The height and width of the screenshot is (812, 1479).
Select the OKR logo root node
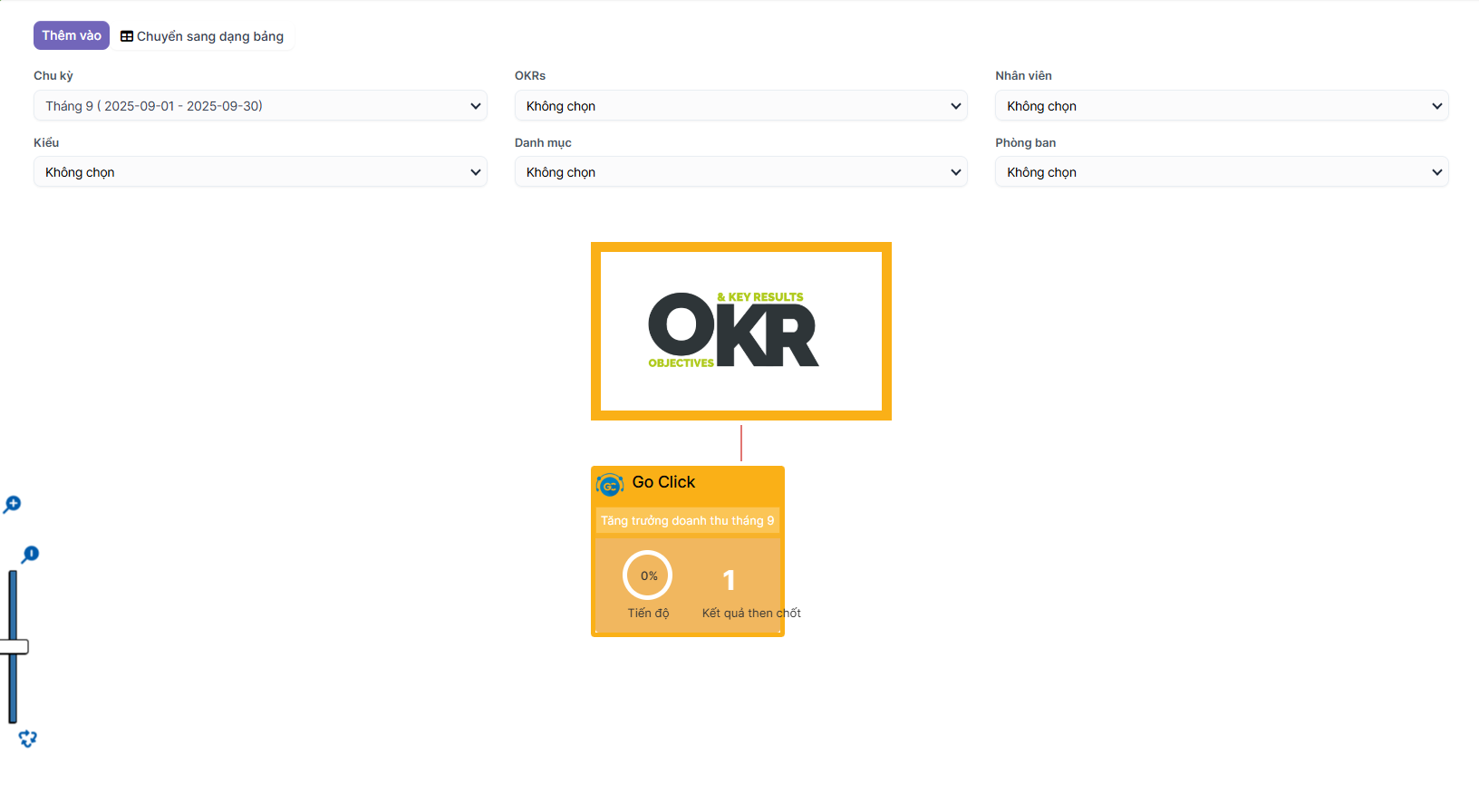click(740, 331)
